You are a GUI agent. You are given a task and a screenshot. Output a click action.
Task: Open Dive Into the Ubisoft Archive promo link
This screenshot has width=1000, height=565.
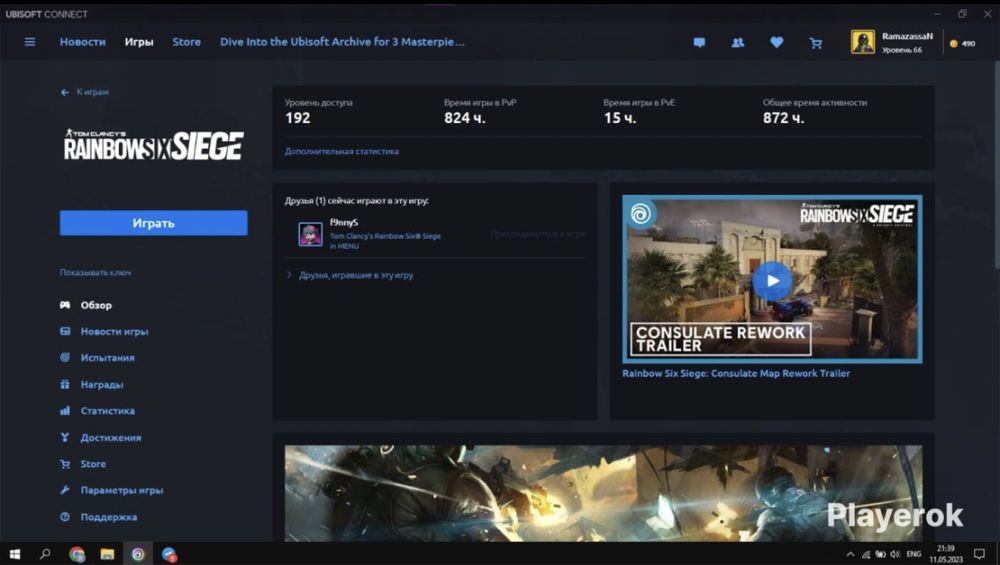pos(342,42)
